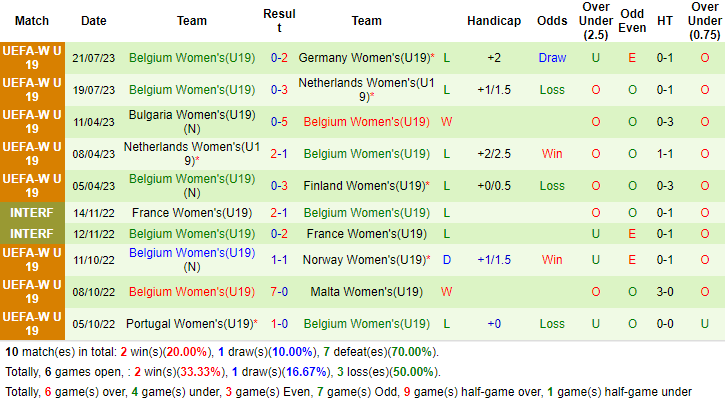Select France Women's(U19) on the 12/11/22 row

click(366, 234)
